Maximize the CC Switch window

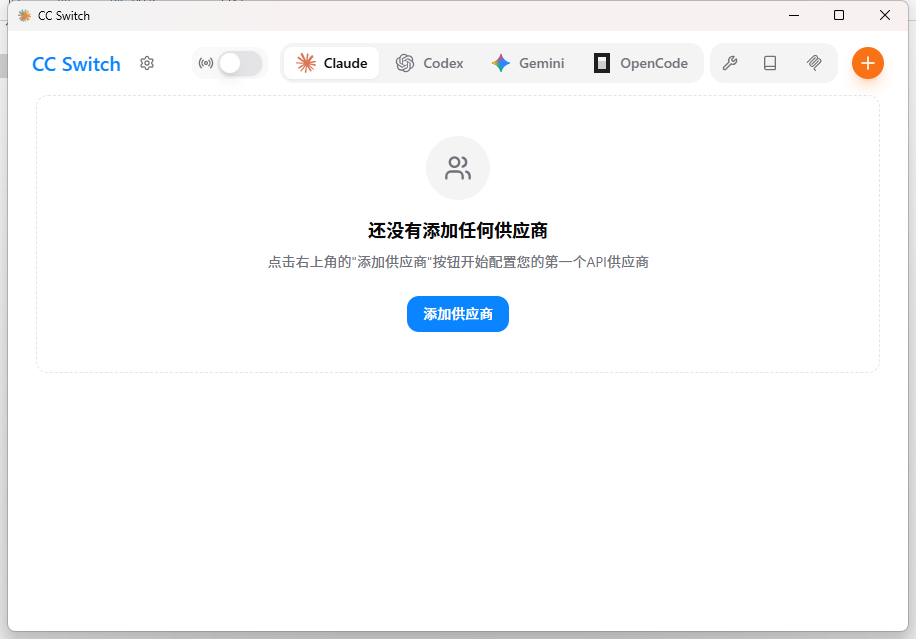pos(839,15)
